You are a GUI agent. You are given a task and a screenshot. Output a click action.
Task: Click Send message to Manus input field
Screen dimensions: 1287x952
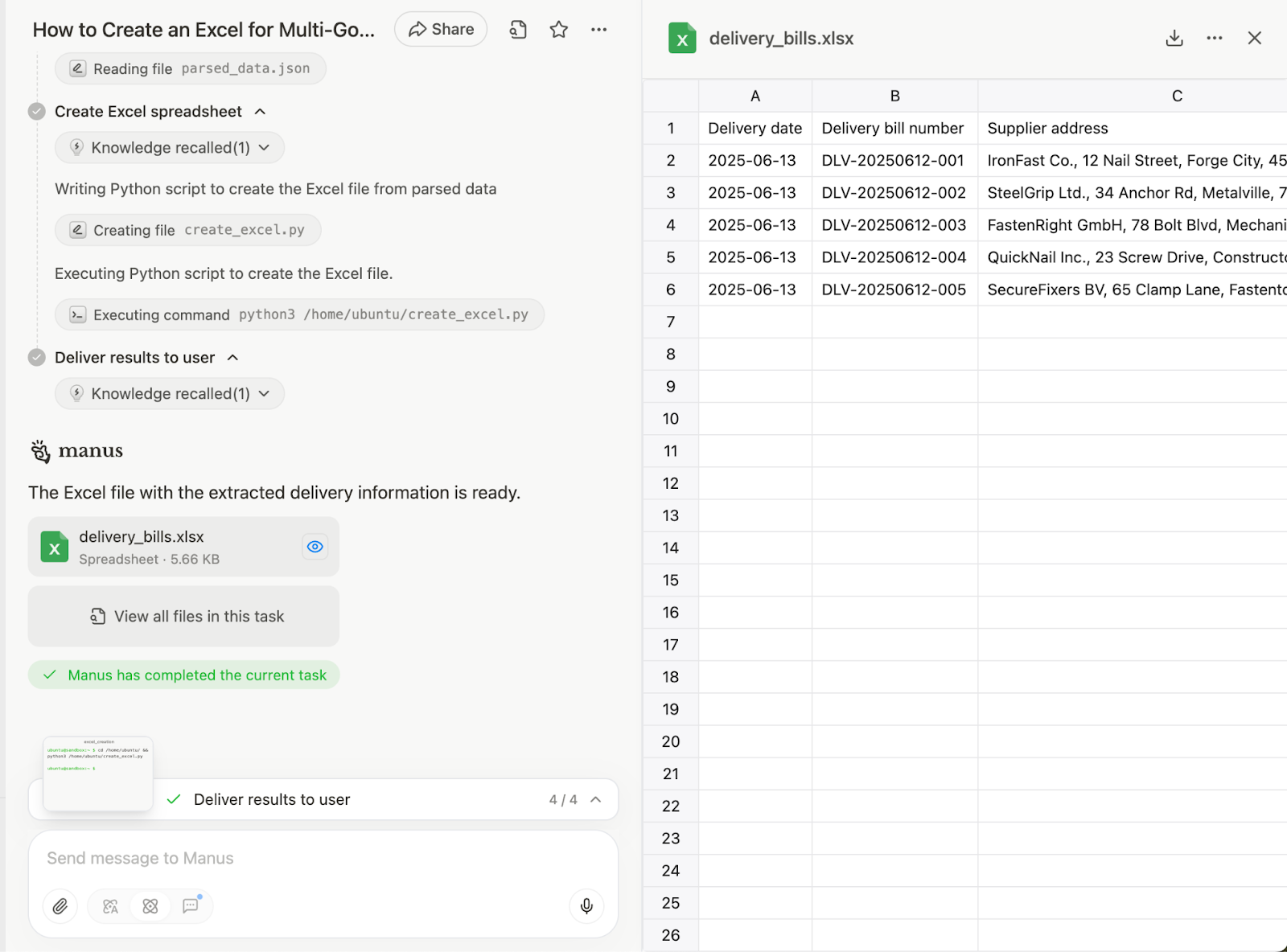(x=323, y=858)
